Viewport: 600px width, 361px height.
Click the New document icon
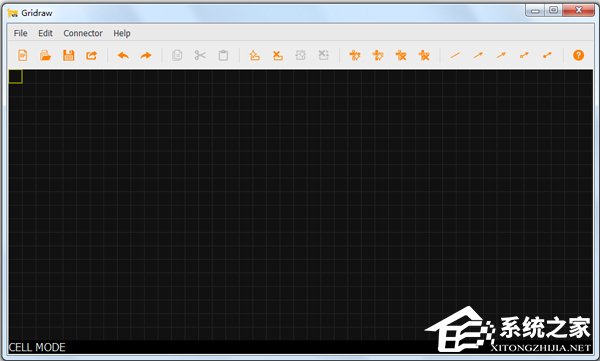pyautogui.click(x=23, y=56)
